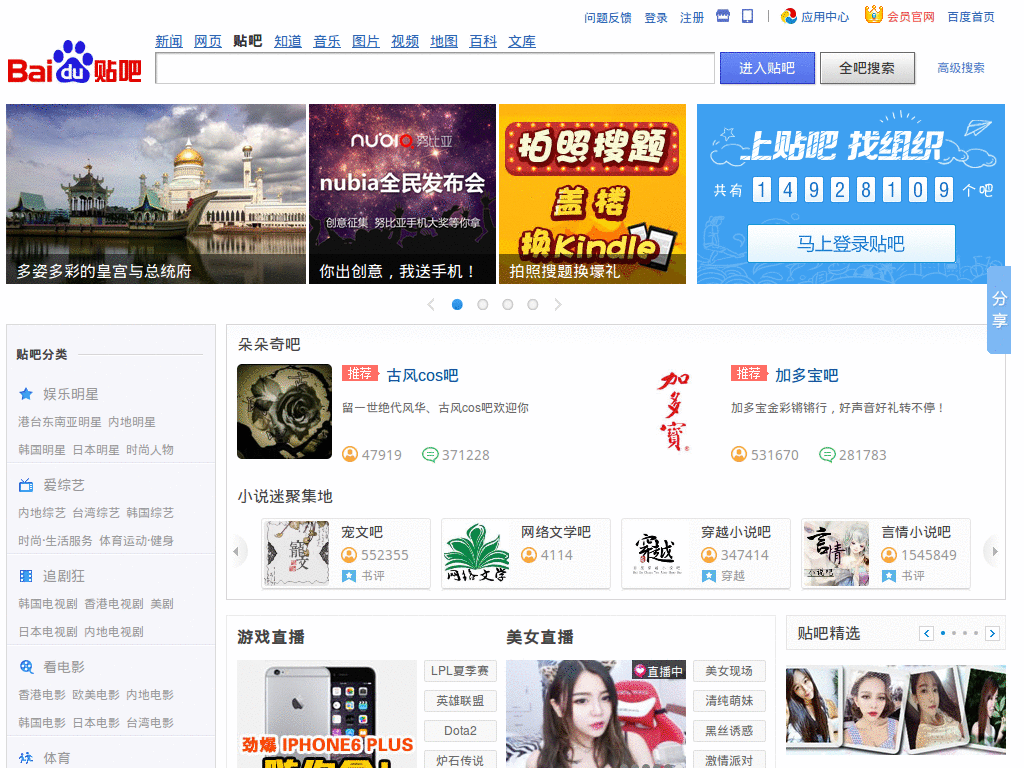Open the 百度首页 link
The width and height of the screenshot is (1024, 768).
971,17
